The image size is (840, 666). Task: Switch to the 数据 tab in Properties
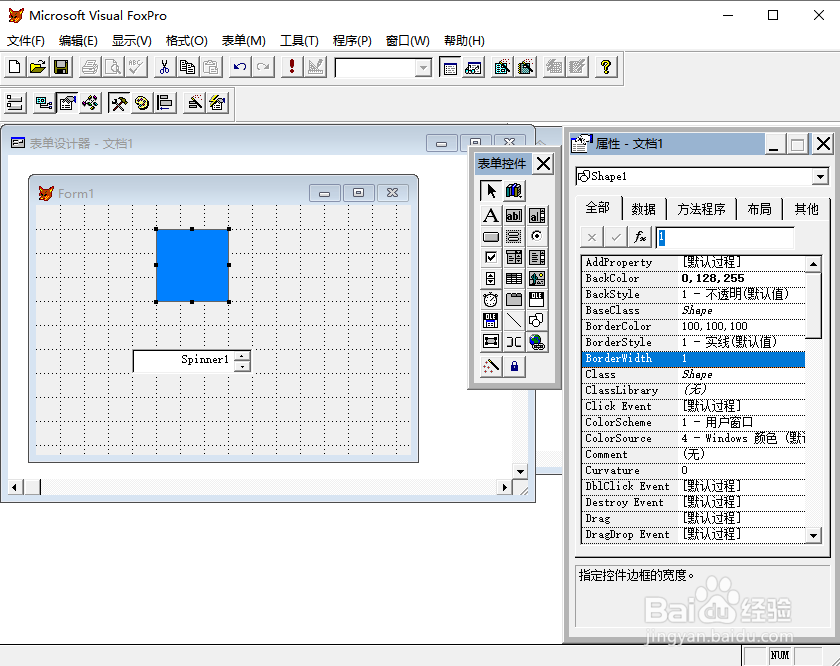tap(643, 209)
